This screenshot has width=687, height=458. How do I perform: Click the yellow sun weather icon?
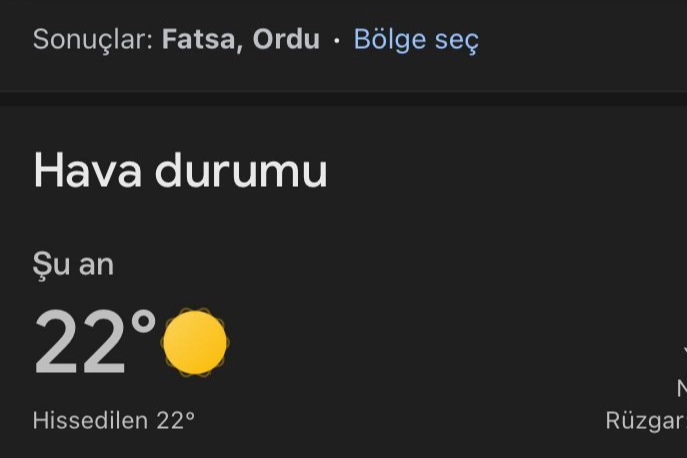pos(195,343)
